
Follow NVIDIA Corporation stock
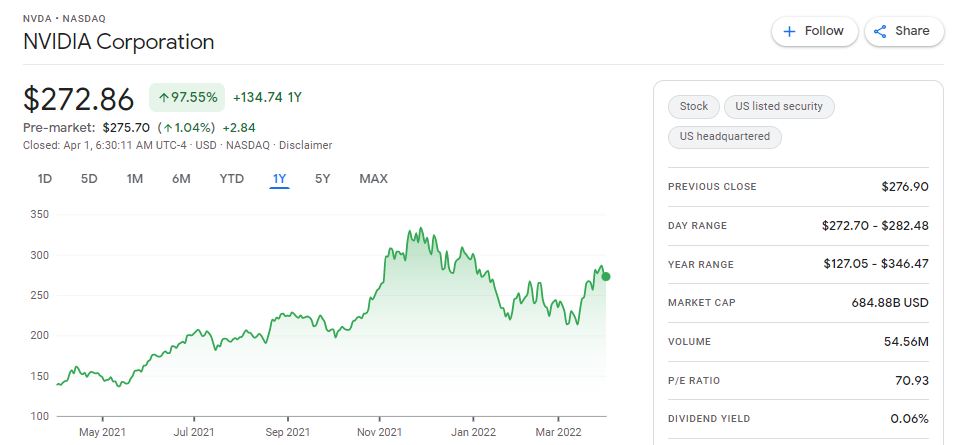[x=815, y=31]
